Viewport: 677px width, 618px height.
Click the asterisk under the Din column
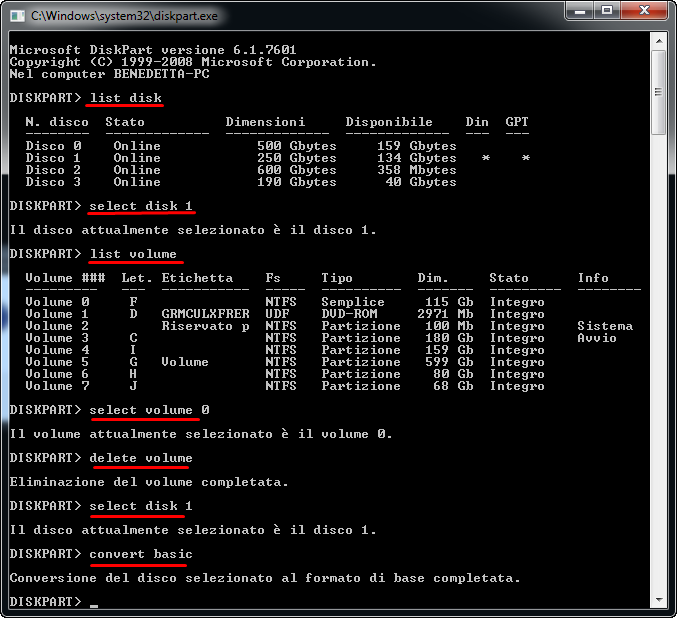486,158
